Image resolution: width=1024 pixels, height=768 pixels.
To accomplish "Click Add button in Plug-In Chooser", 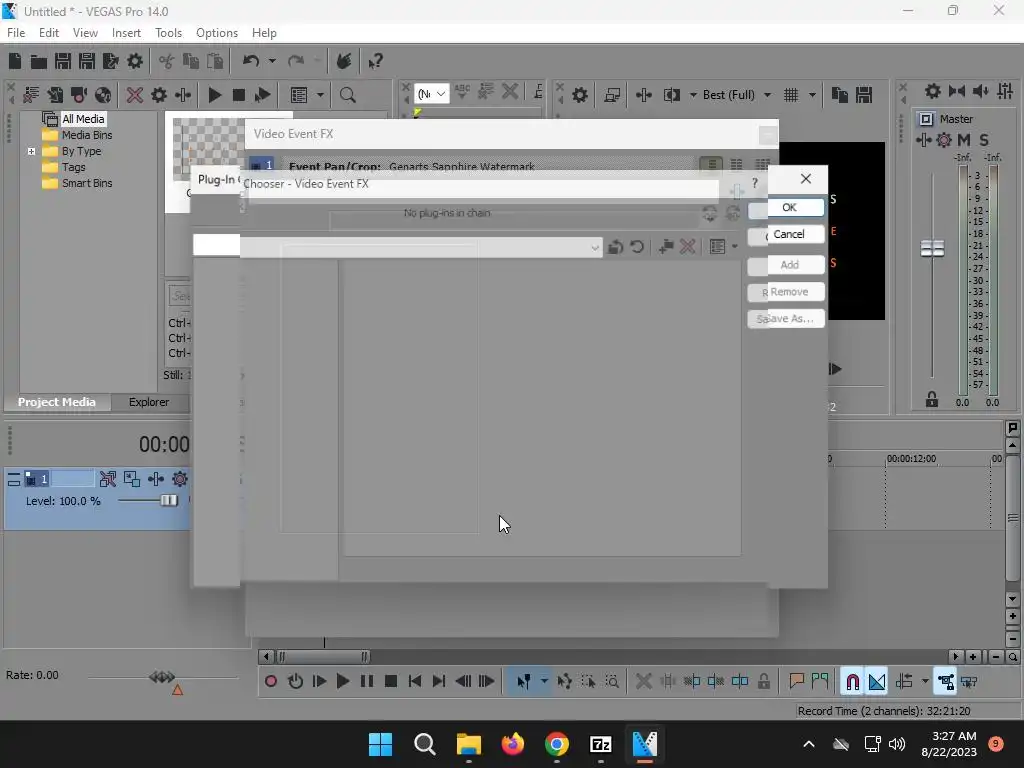I will pyautogui.click(x=788, y=264).
